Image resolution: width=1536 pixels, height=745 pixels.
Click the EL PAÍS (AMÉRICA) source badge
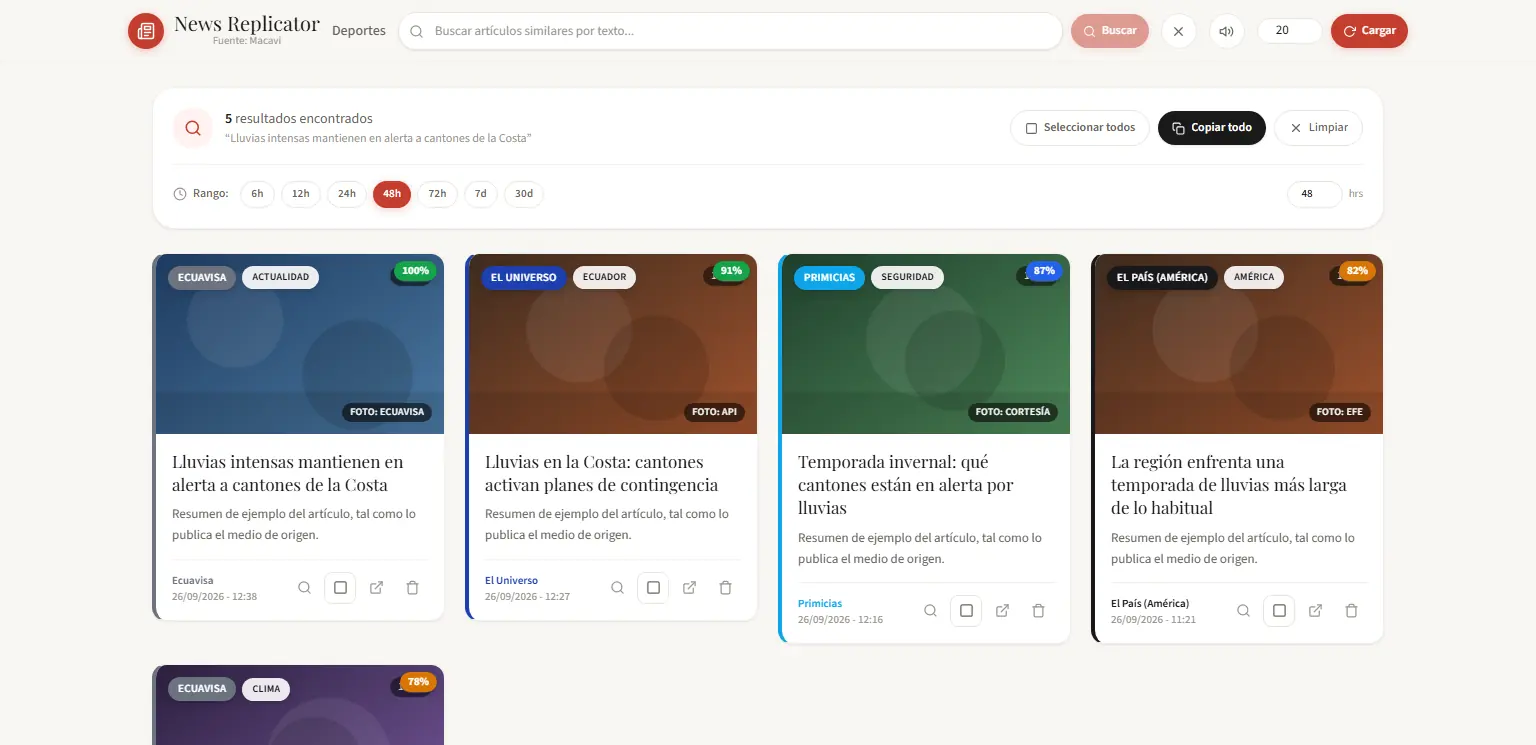point(1162,277)
